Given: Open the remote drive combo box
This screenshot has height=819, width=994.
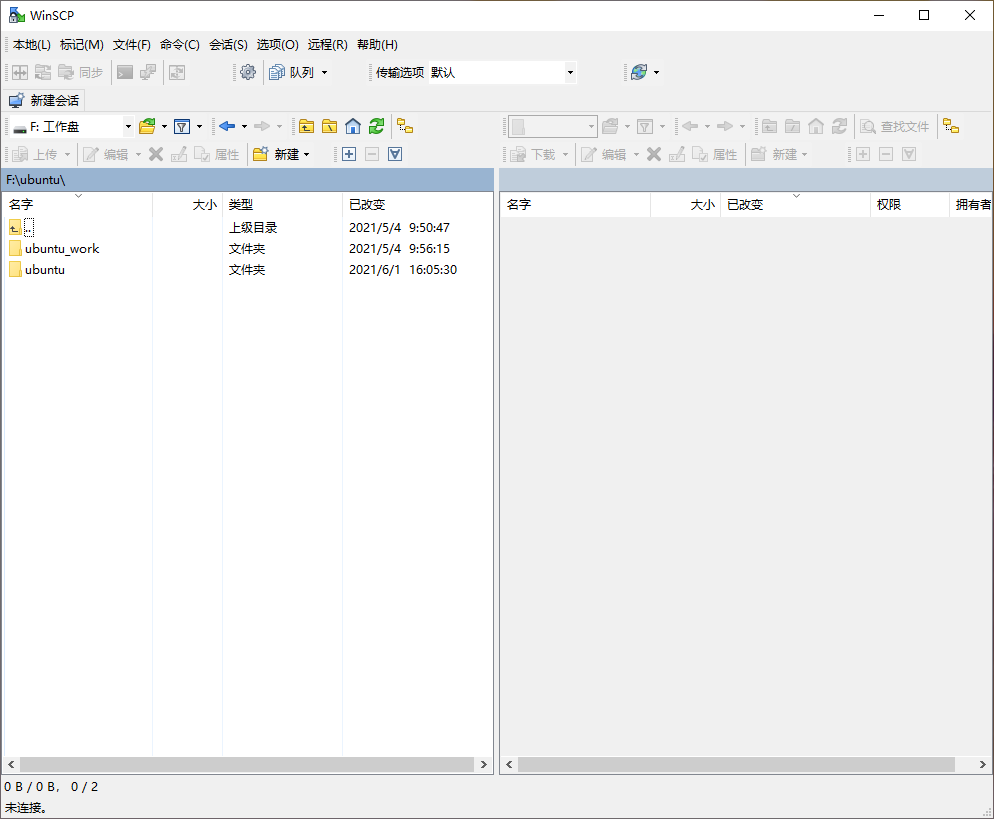Looking at the screenshot, I should tap(552, 127).
